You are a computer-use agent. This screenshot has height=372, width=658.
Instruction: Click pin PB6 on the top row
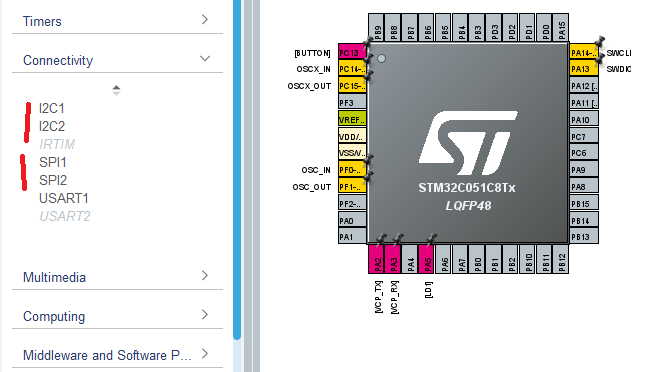pyautogui.click(x=426, y=28)
